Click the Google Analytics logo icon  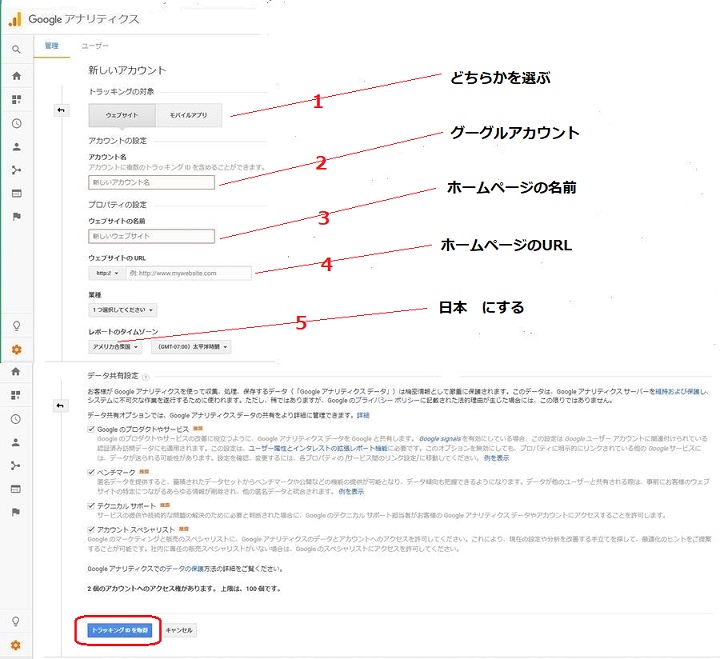[x=15, y=19]
